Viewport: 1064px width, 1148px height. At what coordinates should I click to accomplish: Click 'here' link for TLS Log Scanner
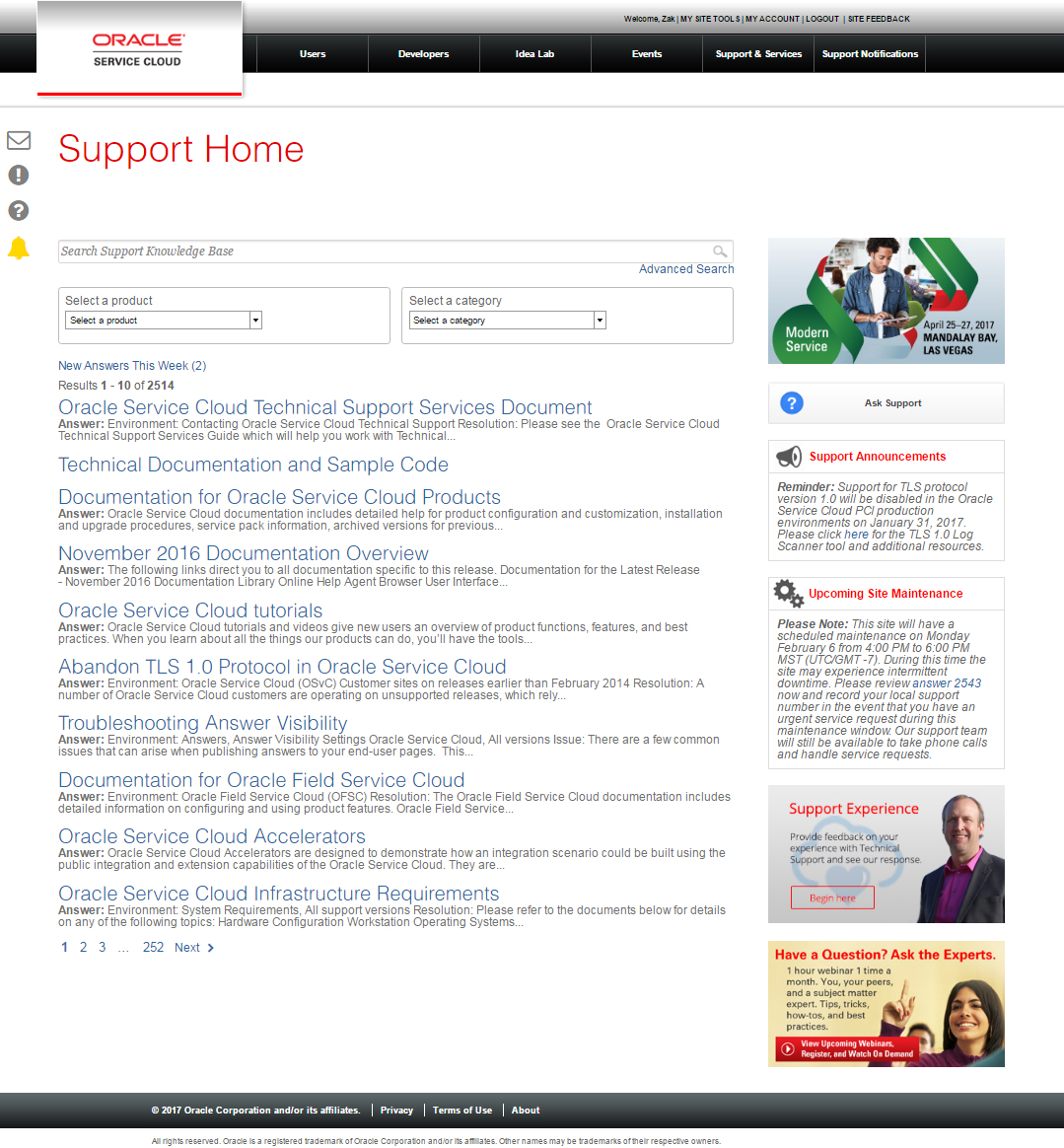(856, 535)
